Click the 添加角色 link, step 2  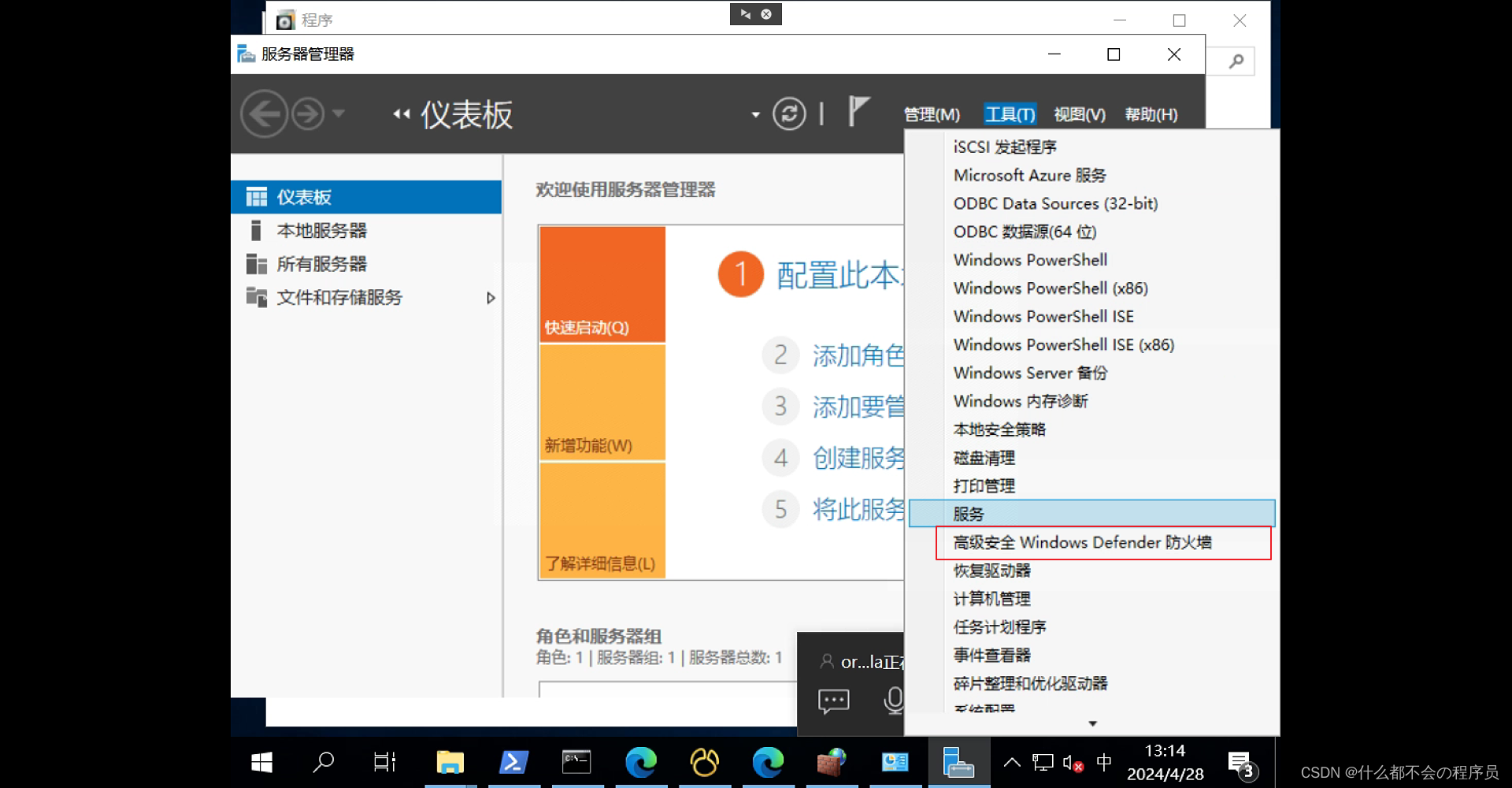point(858,355)
